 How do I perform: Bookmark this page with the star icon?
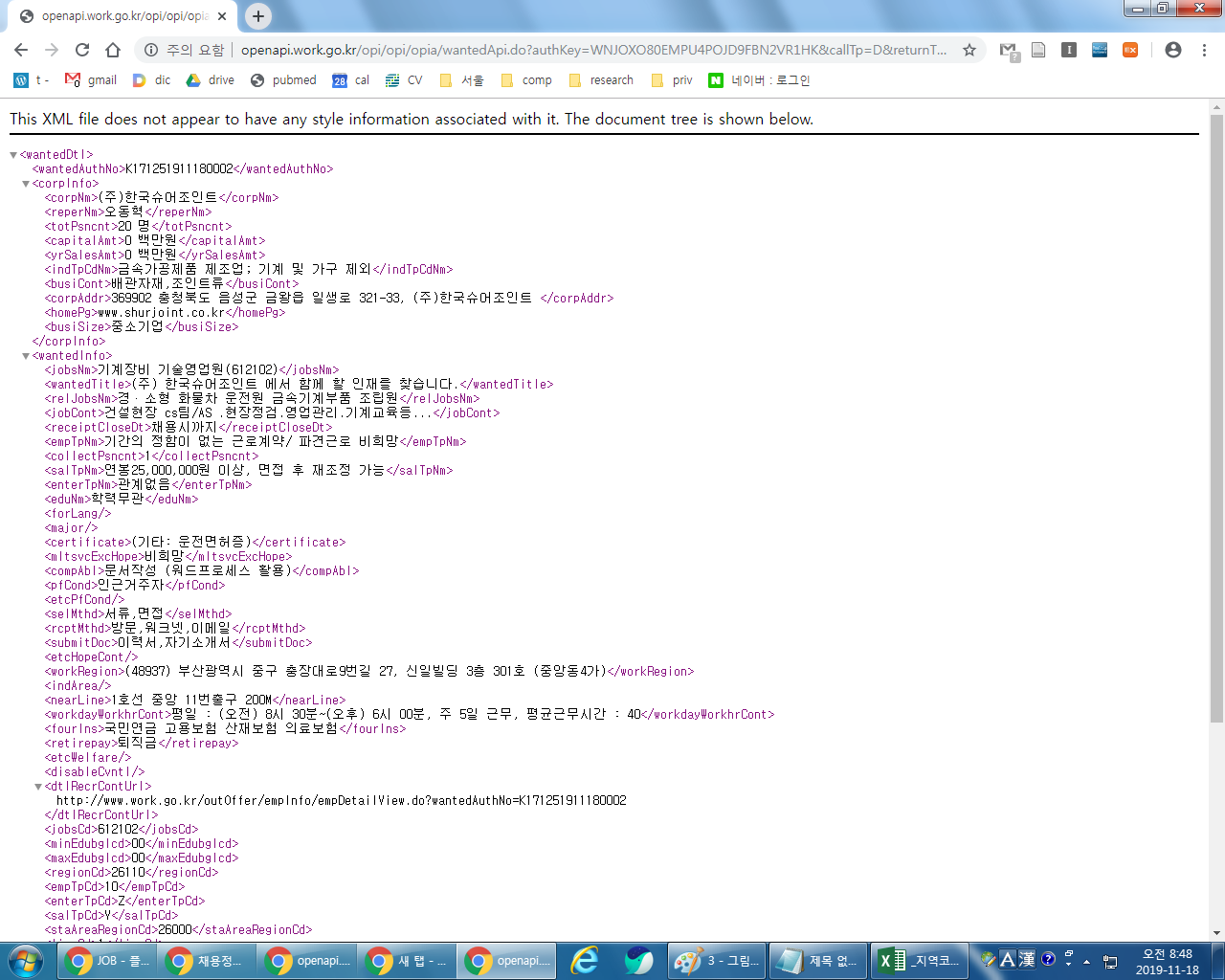(969, 50)
